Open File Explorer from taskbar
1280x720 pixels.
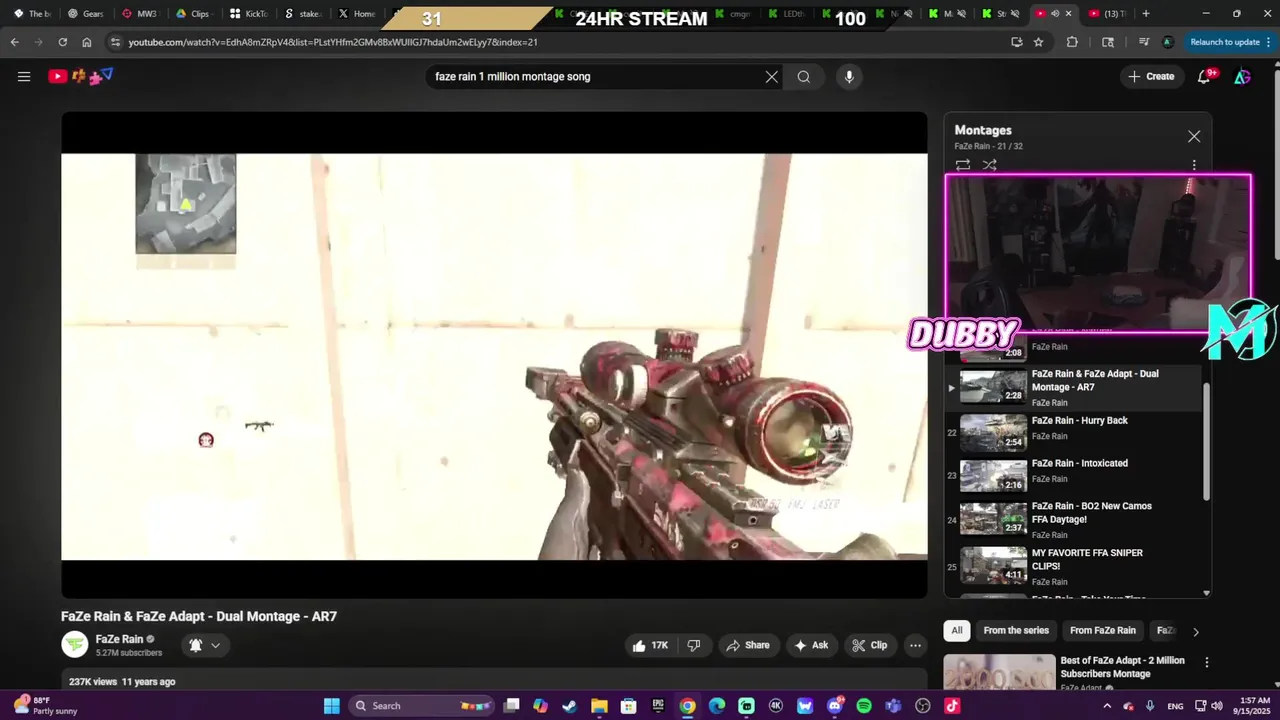[x=599, y=706]
